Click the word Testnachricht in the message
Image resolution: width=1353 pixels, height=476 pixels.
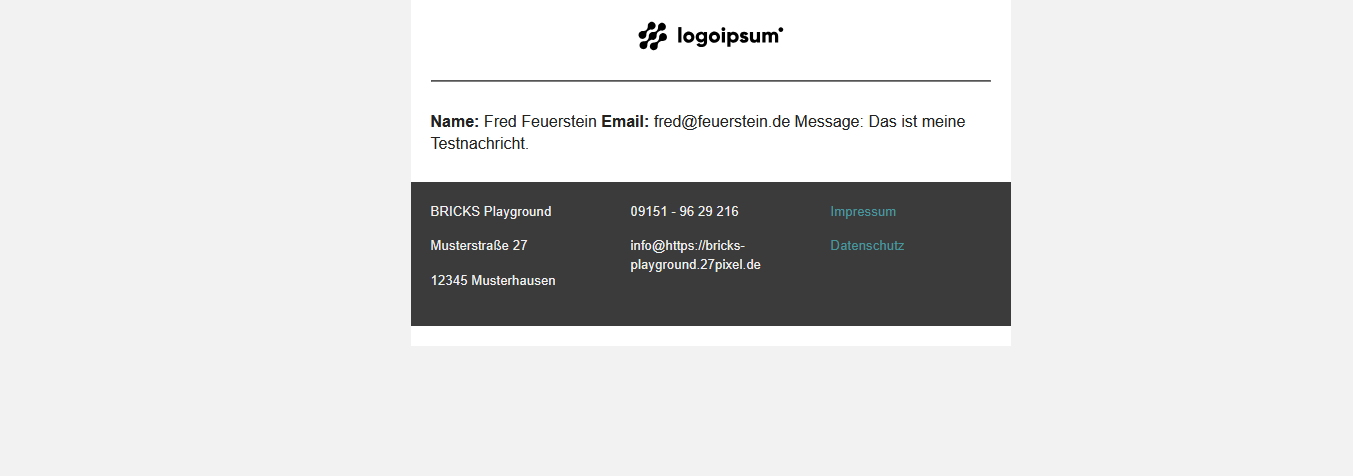pos(477,144)
